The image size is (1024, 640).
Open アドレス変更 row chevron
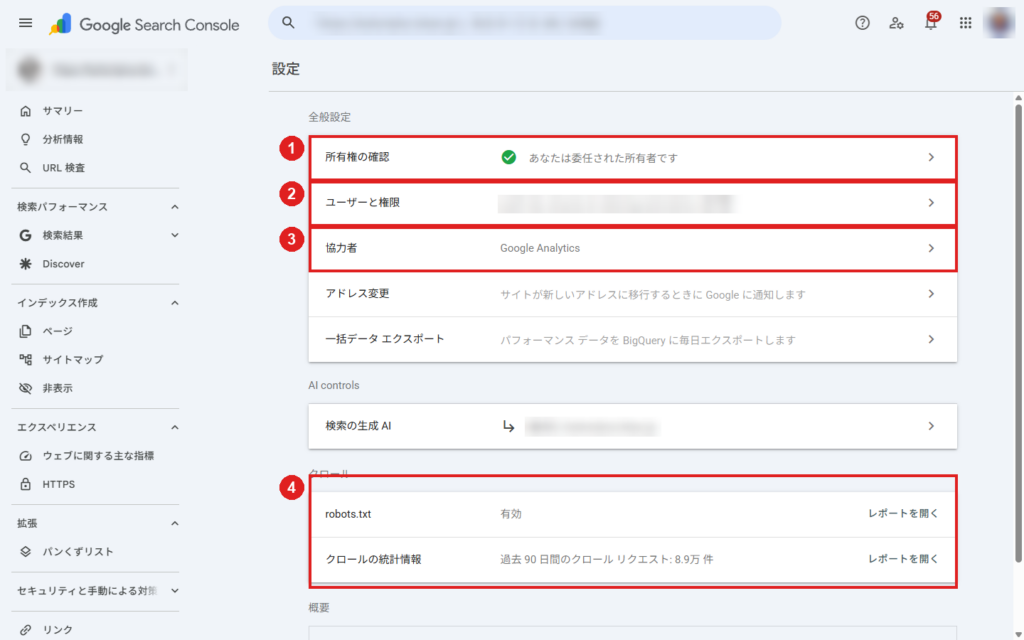(x=931, y=294)
